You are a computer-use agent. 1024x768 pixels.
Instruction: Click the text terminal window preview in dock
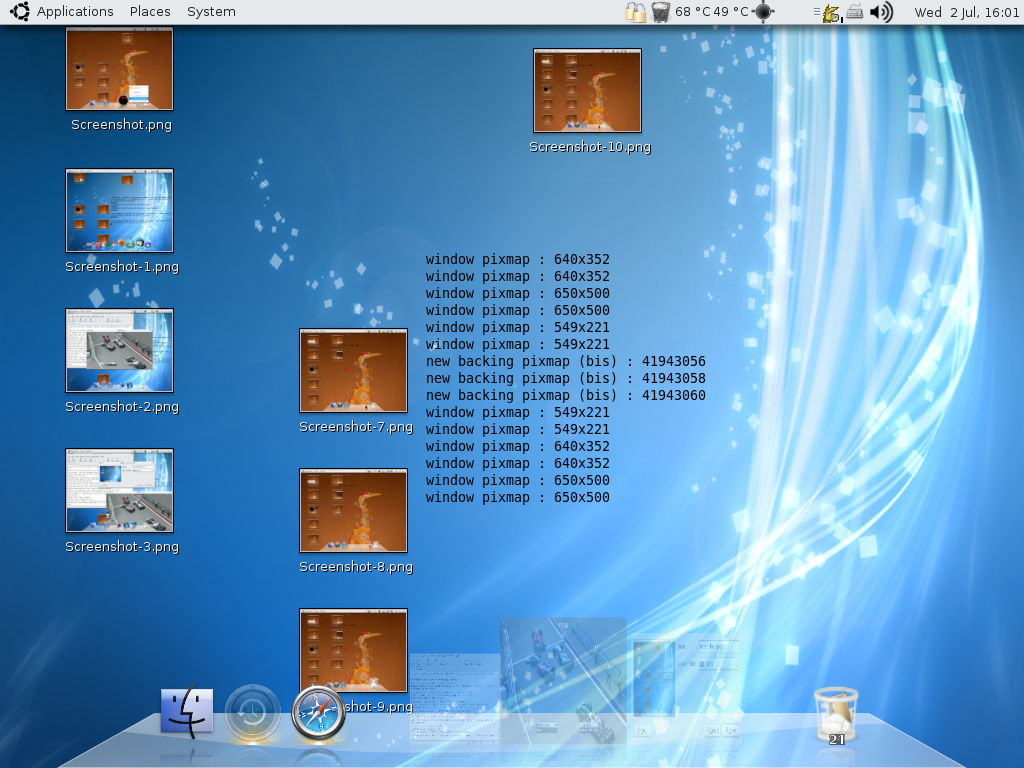pyautogui.click(x=455, y=697)
